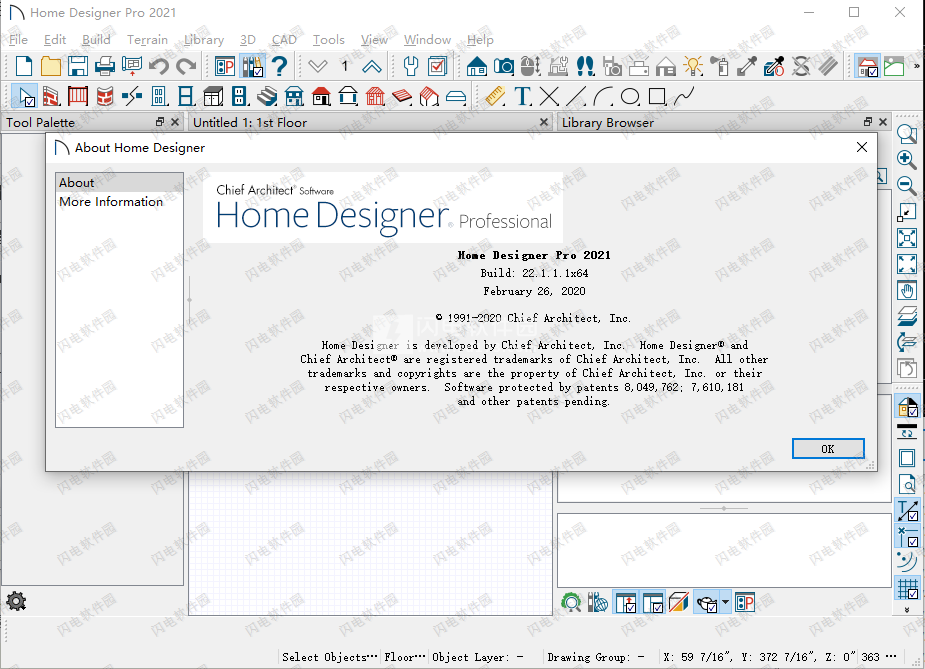Select the Roof tool with red roof
This screenshot has width=925, height=669.
(321, 96)
